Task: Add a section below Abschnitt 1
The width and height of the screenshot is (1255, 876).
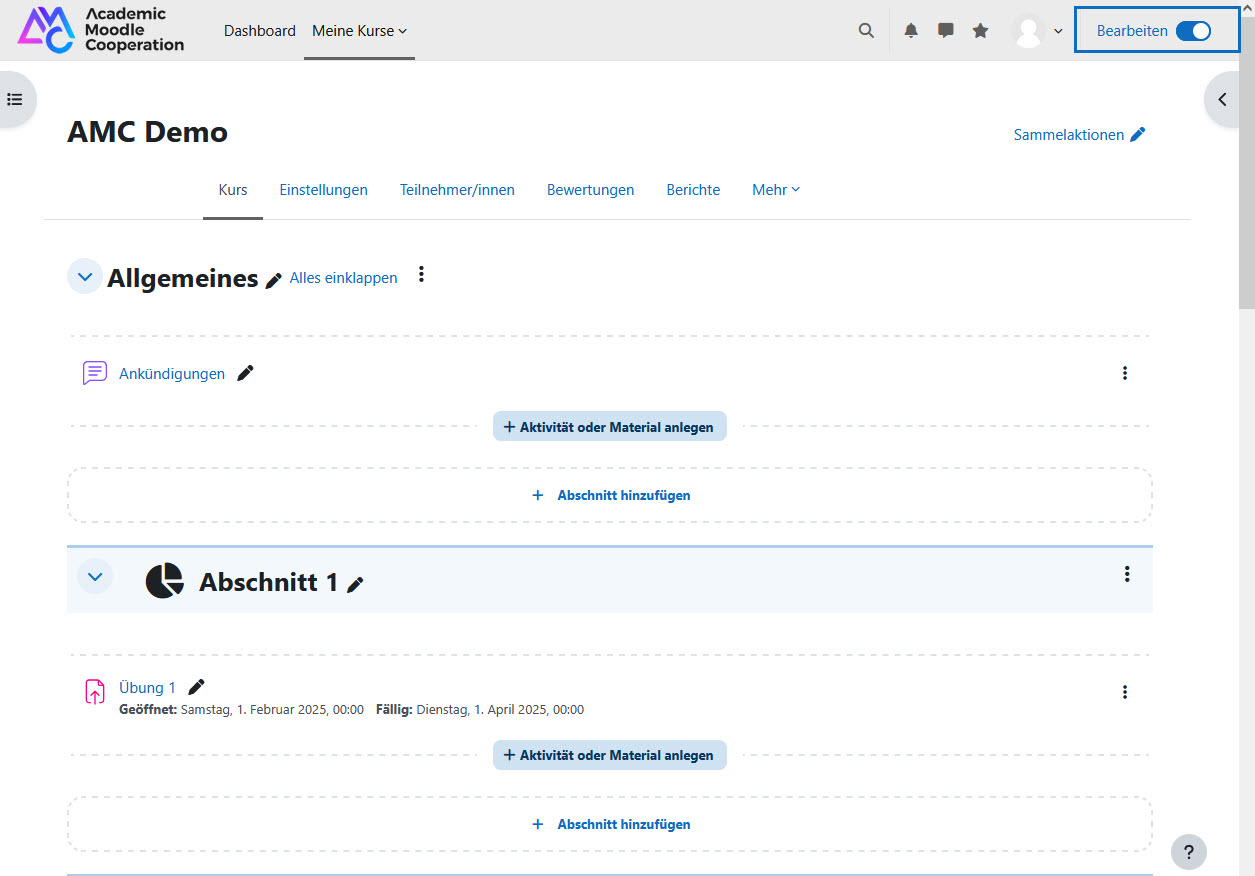Action: tap(610, 824)
